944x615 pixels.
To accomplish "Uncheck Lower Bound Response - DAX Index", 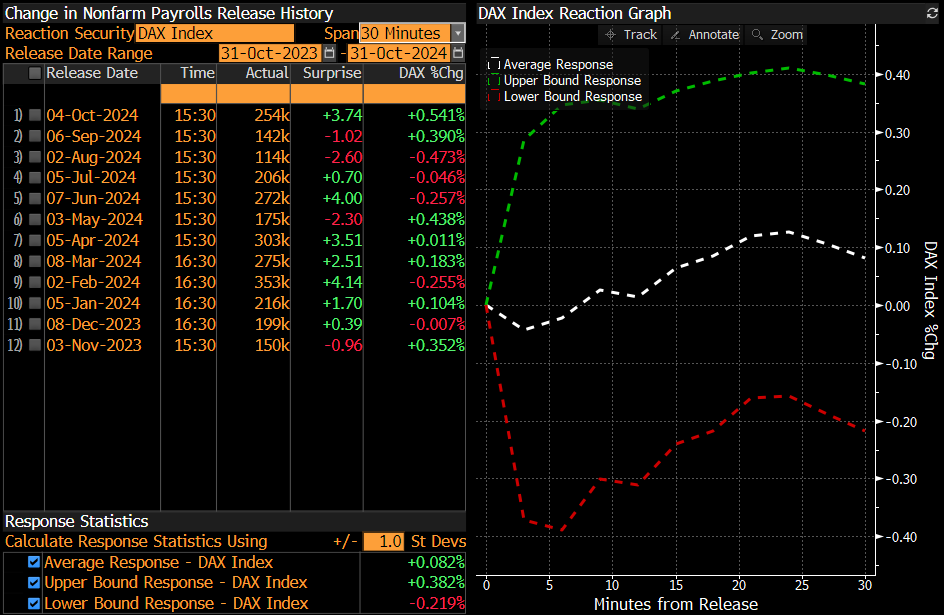I will pyautogui.click(x=34, y=603).
